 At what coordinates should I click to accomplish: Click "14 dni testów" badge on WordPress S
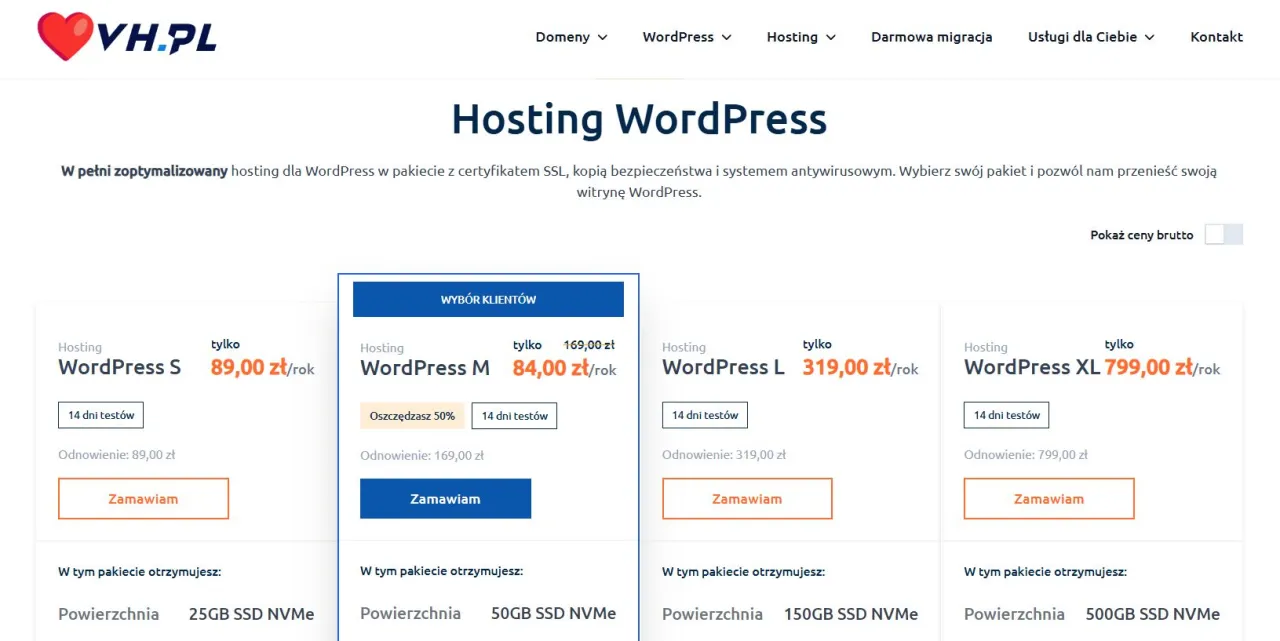(100, 415)
